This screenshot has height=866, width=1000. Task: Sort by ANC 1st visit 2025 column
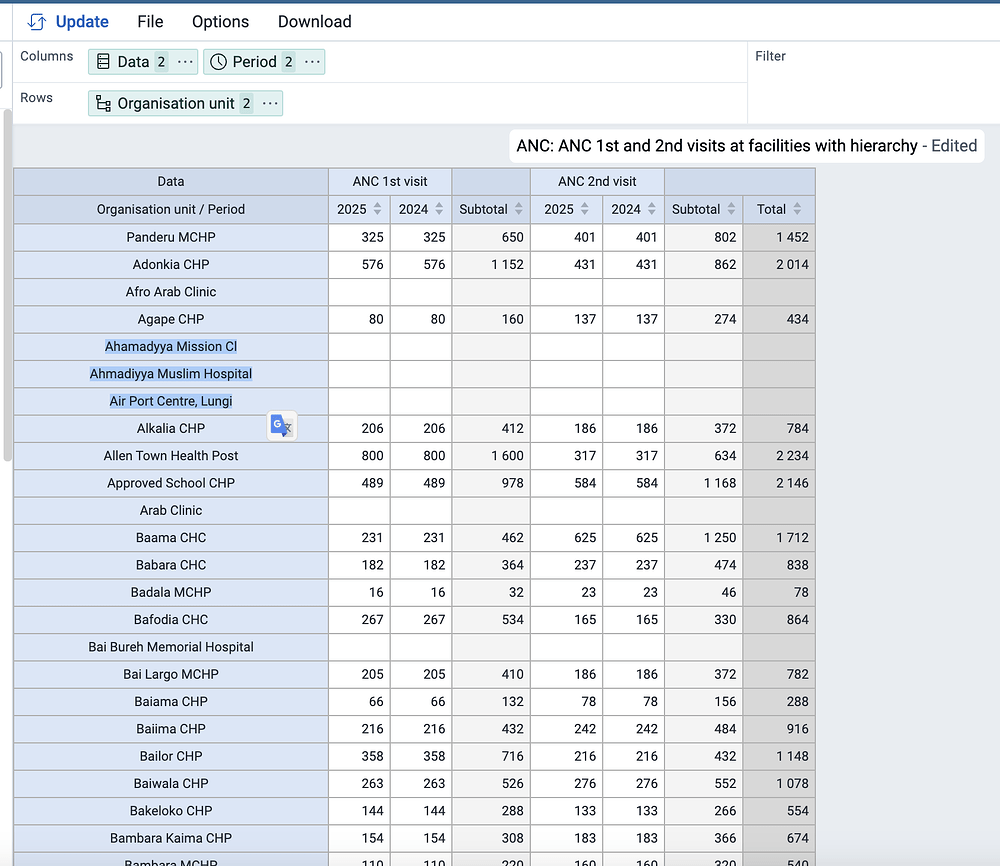click(x=378, y=209)
